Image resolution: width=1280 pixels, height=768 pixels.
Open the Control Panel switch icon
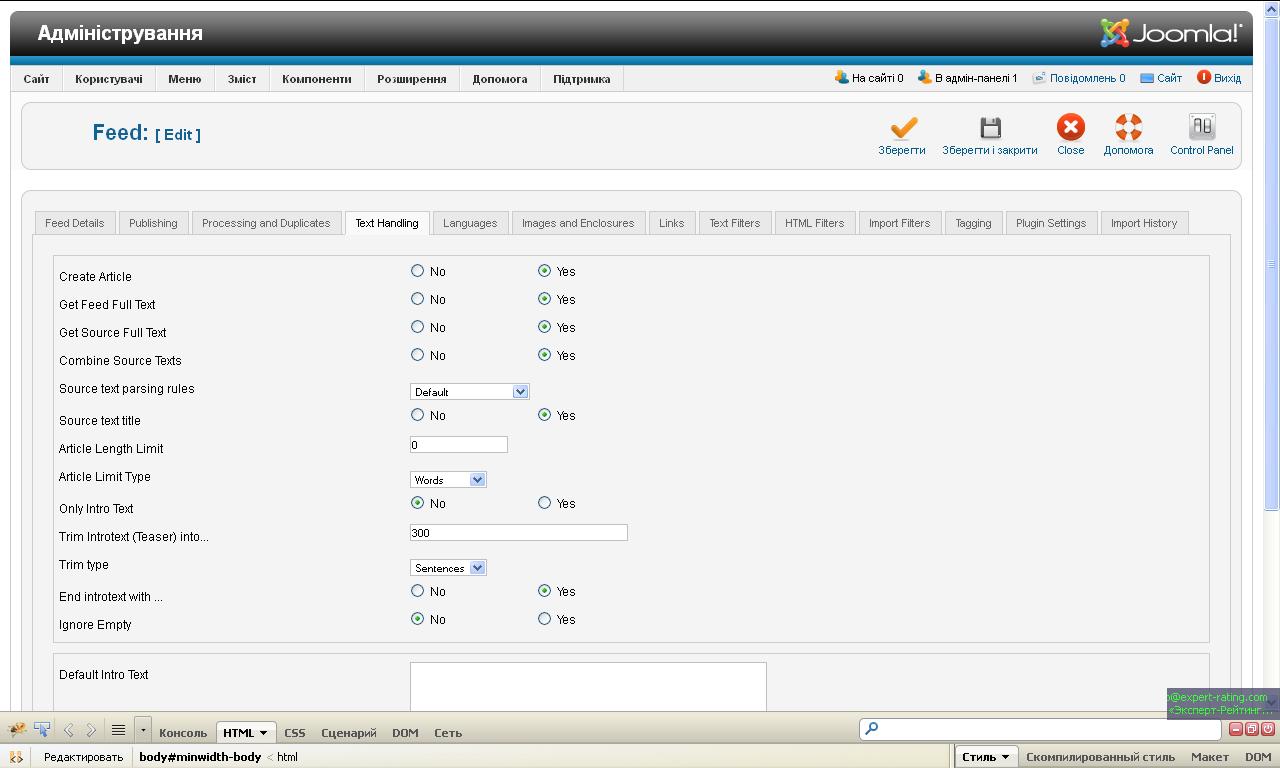[1201, 127]
